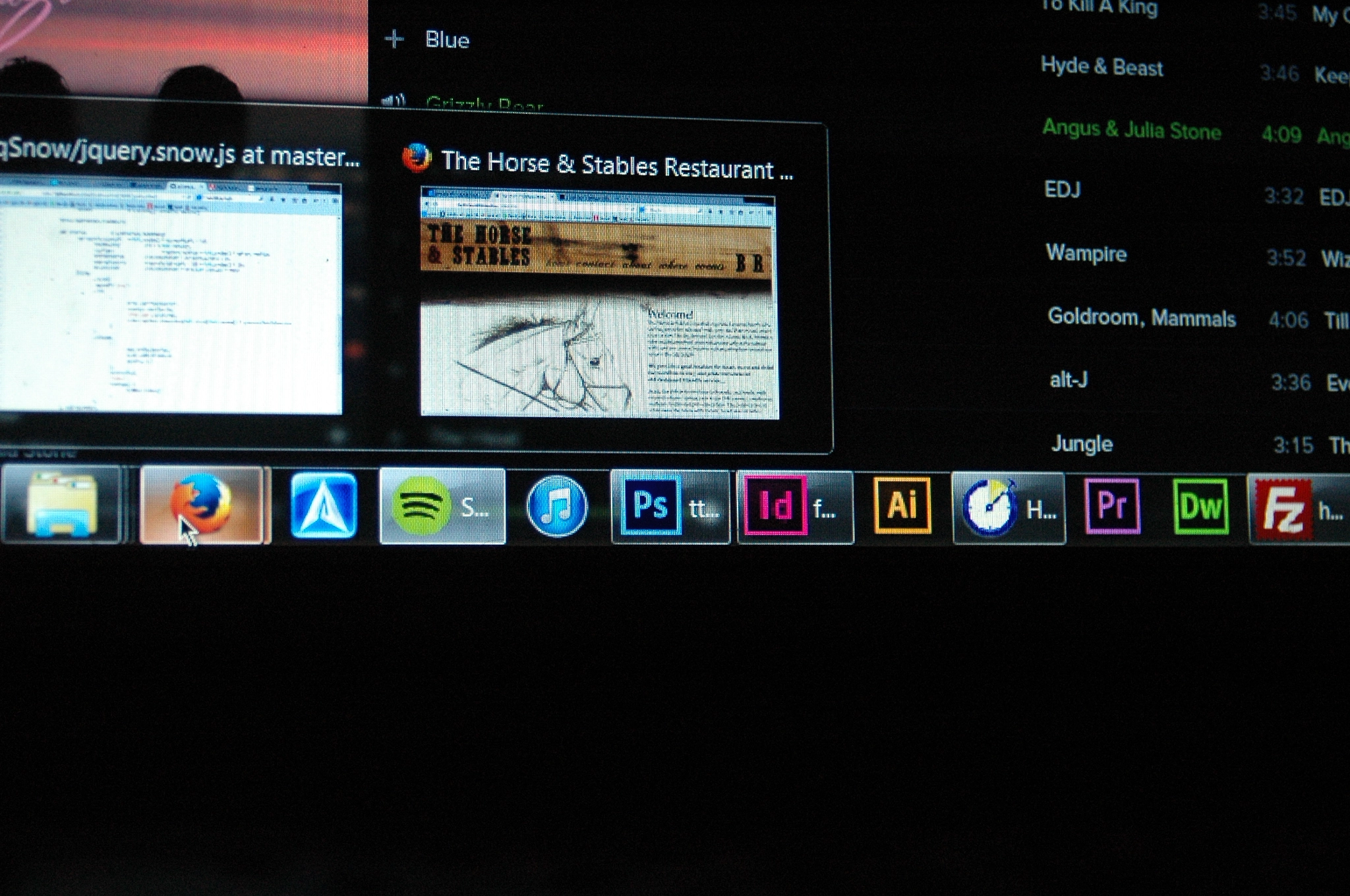The height and width of the screenshot is (896, 1350).
Task: Select The Horse & Stables window preview
Action: click(x=599, y=304)
